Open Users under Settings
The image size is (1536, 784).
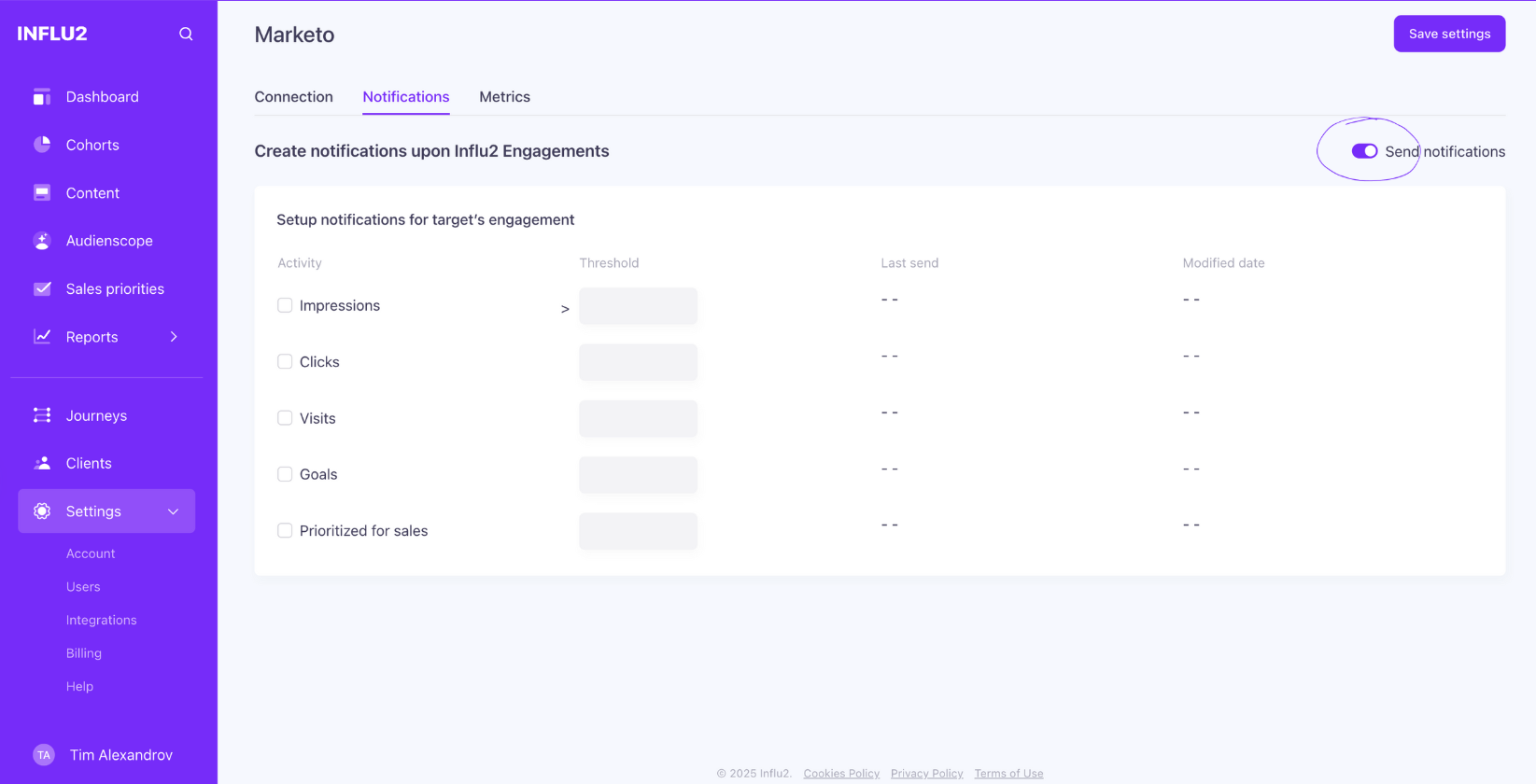(83, 587)
